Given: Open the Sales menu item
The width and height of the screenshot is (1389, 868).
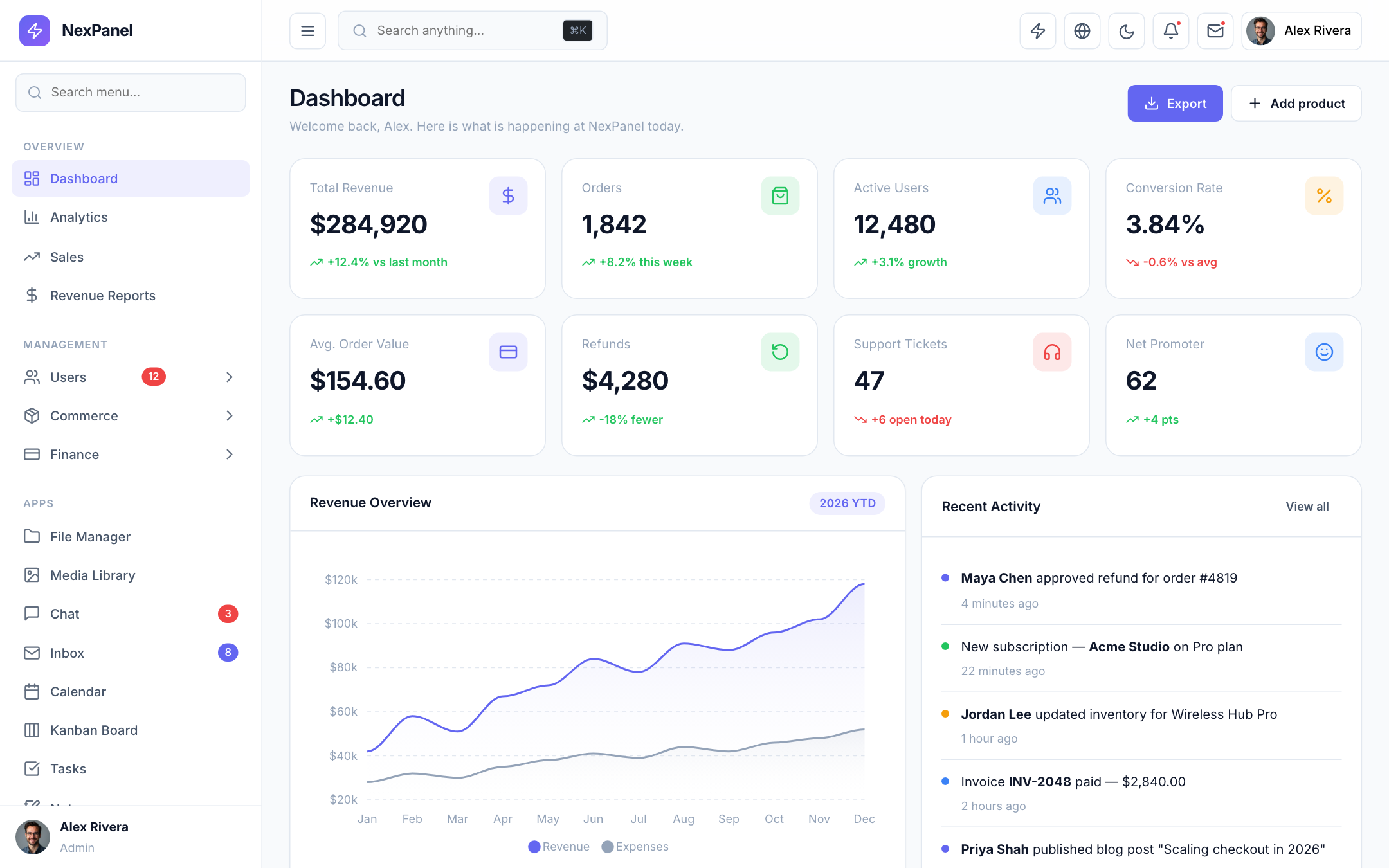Looking at the screenshot, I should [x=131, y=257].
